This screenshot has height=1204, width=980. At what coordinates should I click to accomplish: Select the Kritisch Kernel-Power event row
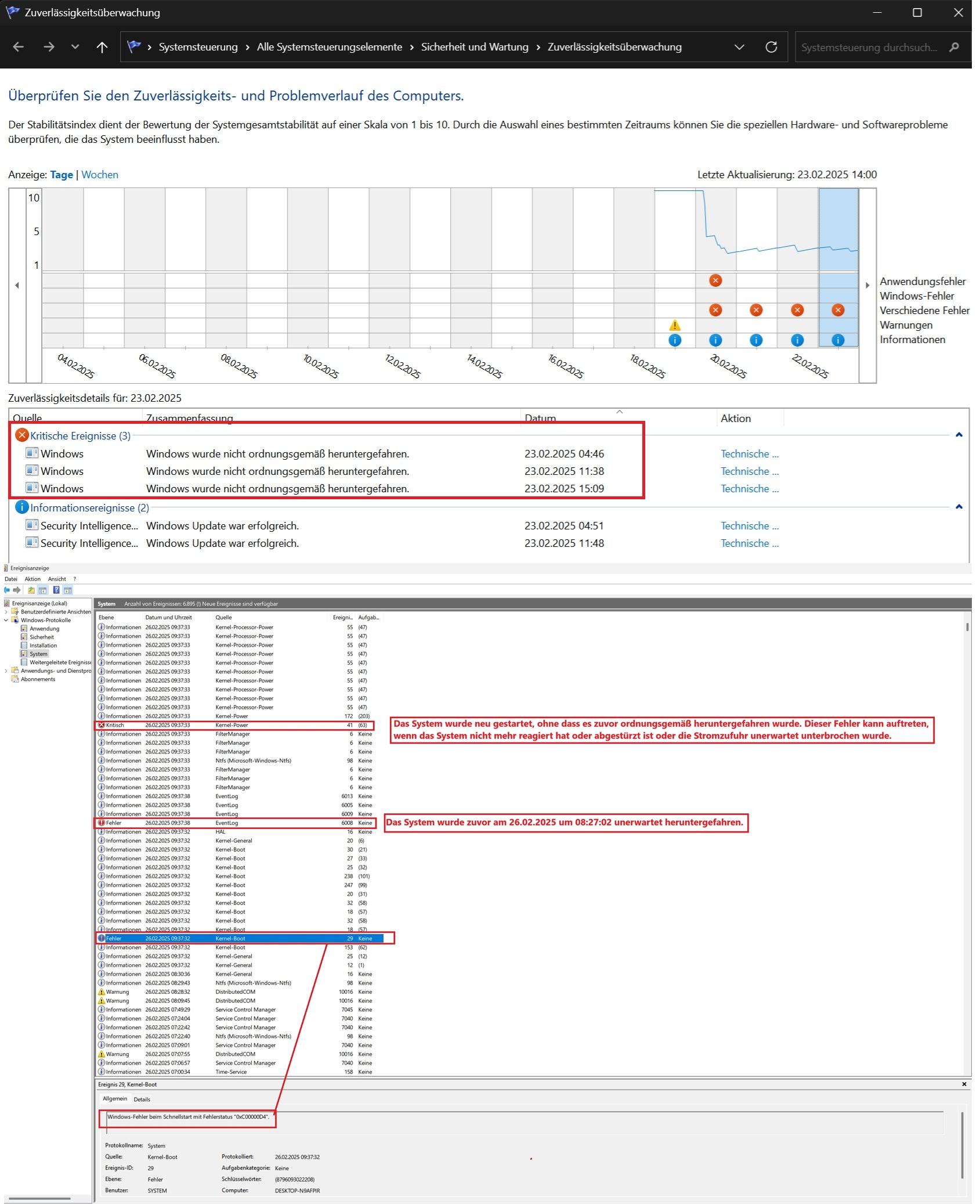pos(235,725)
